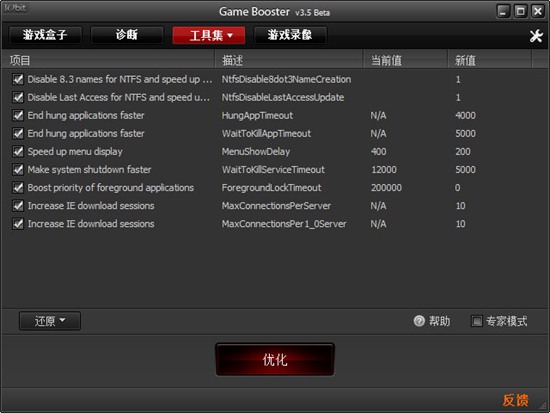Sort by 项目 column header
This screenshot has width=550, height=413.
[x=108, y=60]
